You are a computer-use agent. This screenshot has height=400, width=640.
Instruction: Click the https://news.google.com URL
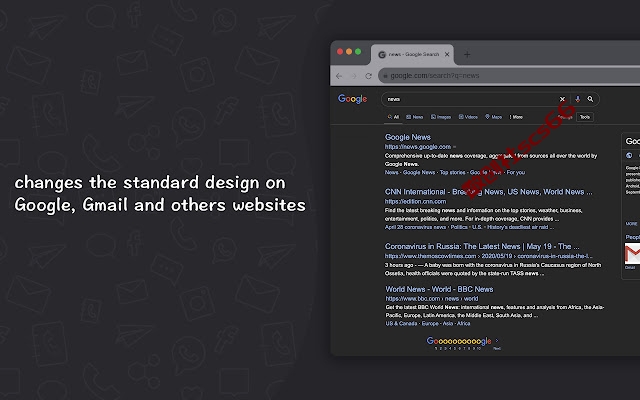[x=418, y=147]
